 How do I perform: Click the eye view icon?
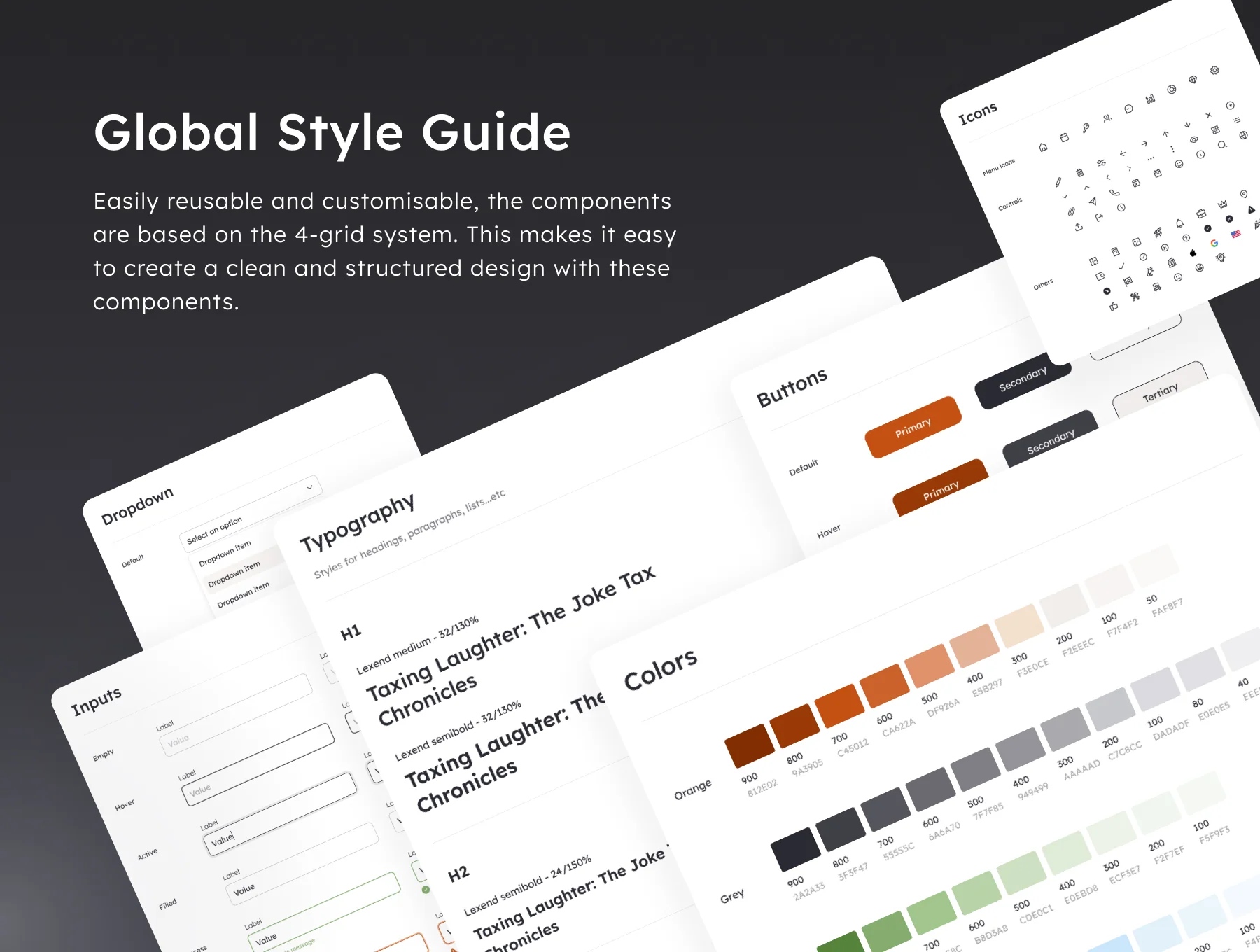(1194, 139)
